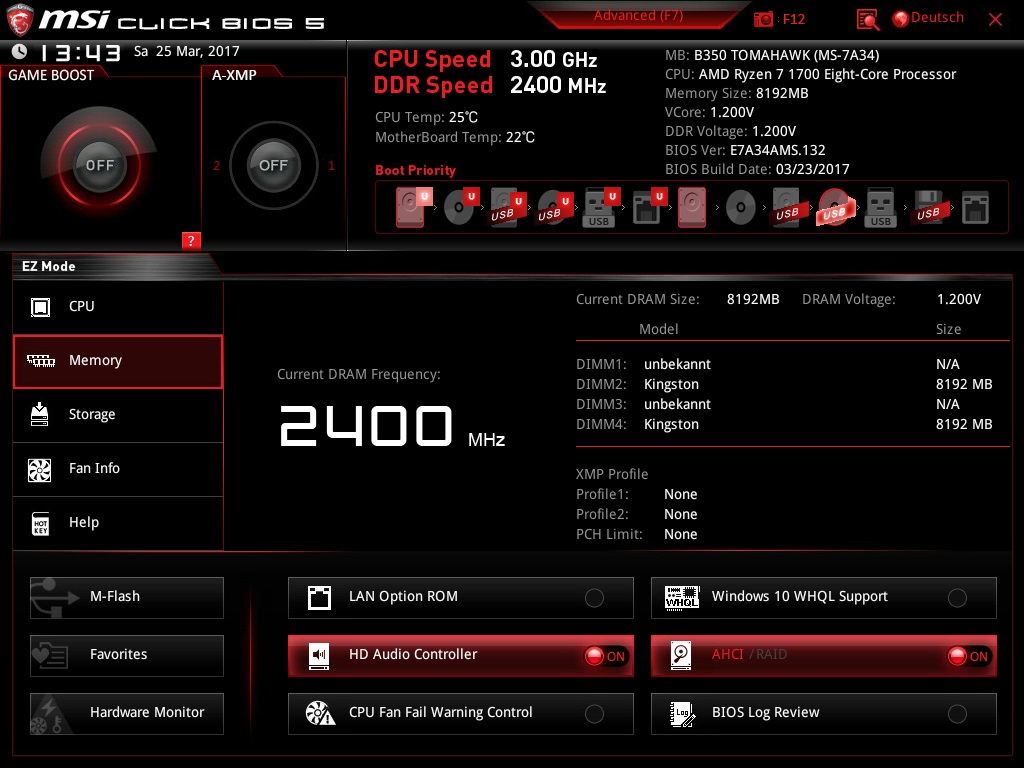Enable Windows 10 WHQL Support toggle
1024x768 pixels.
pos(957,598)
